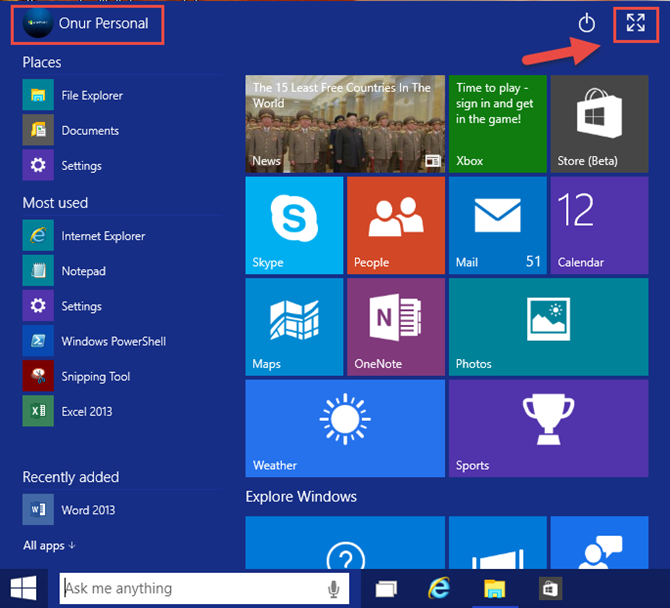
Task: Open the People tile
Action: 396,225
